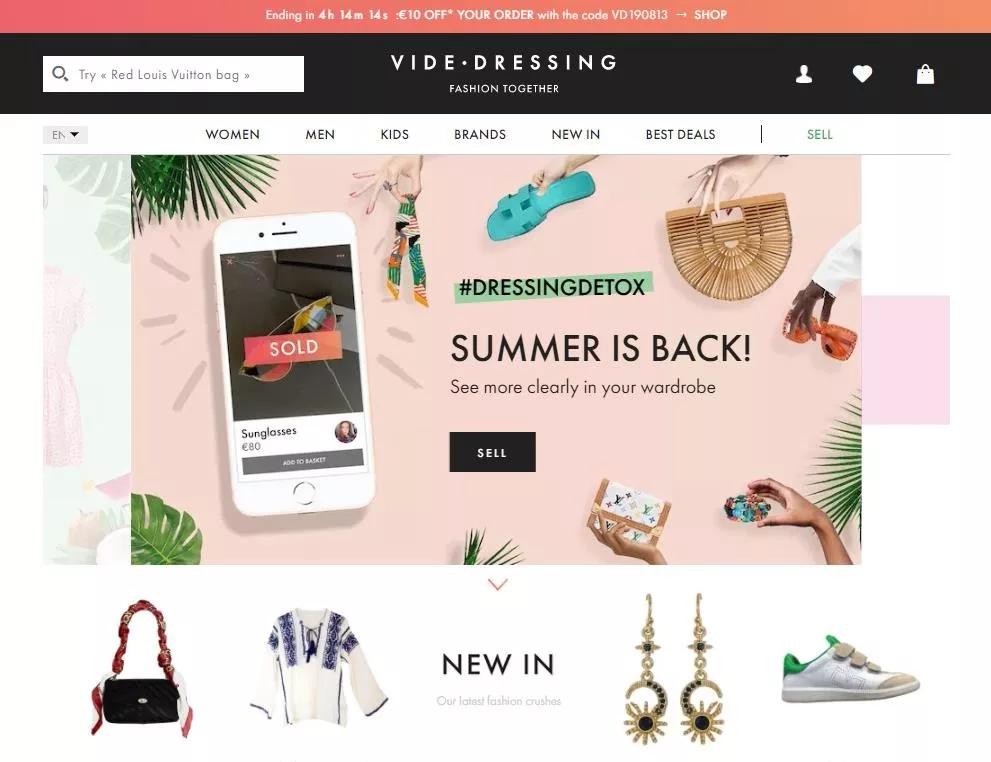Open the KIDS menu
Screen dimensions: 991x762
click(394, 135)
